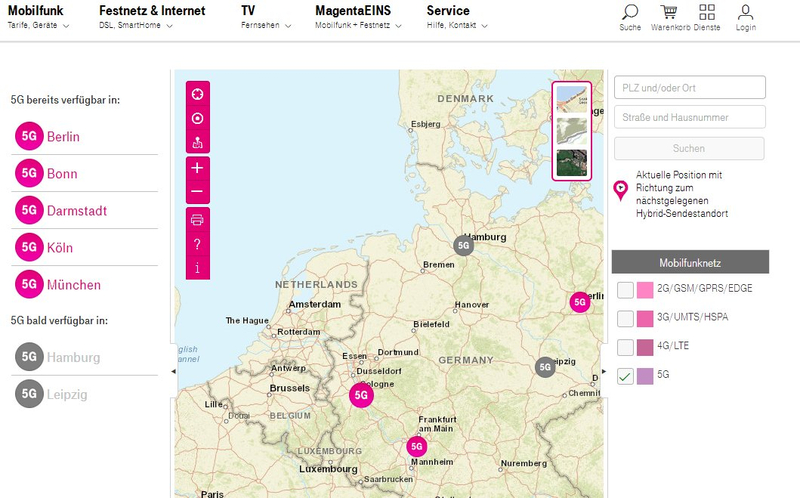The image size is (800, 498).
Task: Click the 5G badge beside Köln in list
Action: [29, 247]
